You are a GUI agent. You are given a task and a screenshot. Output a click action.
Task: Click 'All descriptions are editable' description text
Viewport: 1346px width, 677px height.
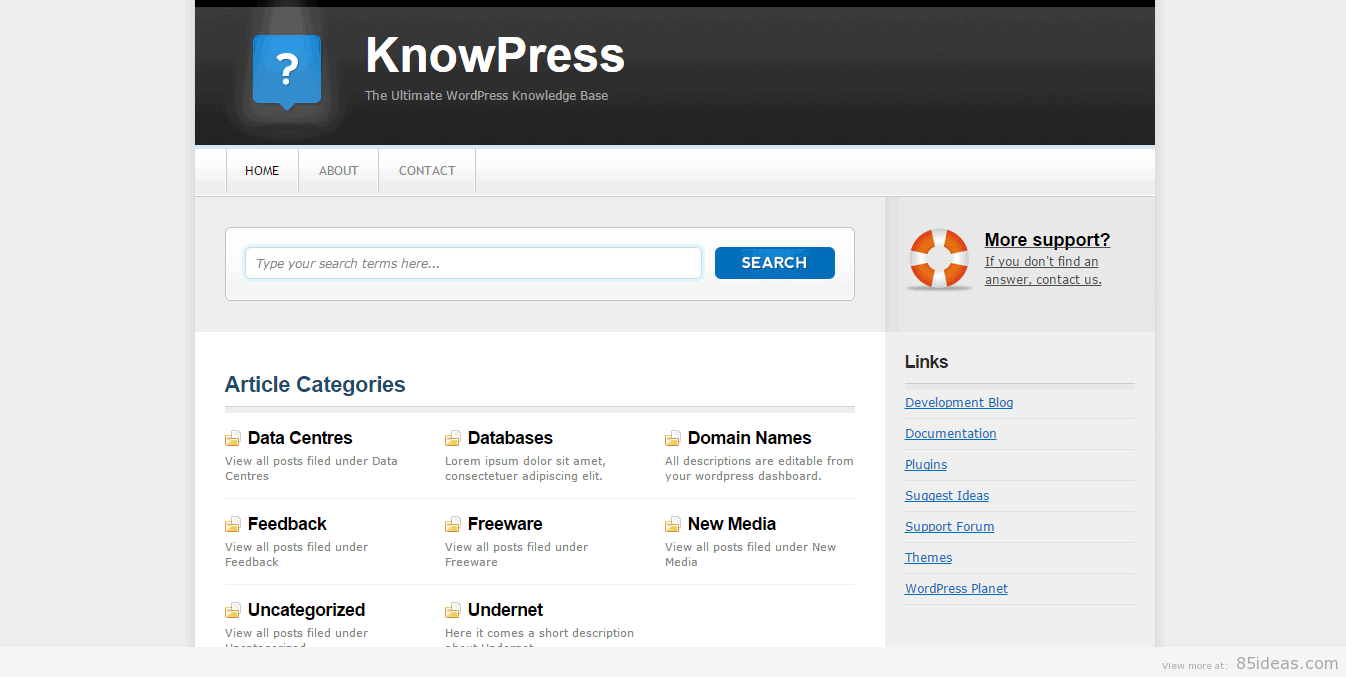[759, 469]
